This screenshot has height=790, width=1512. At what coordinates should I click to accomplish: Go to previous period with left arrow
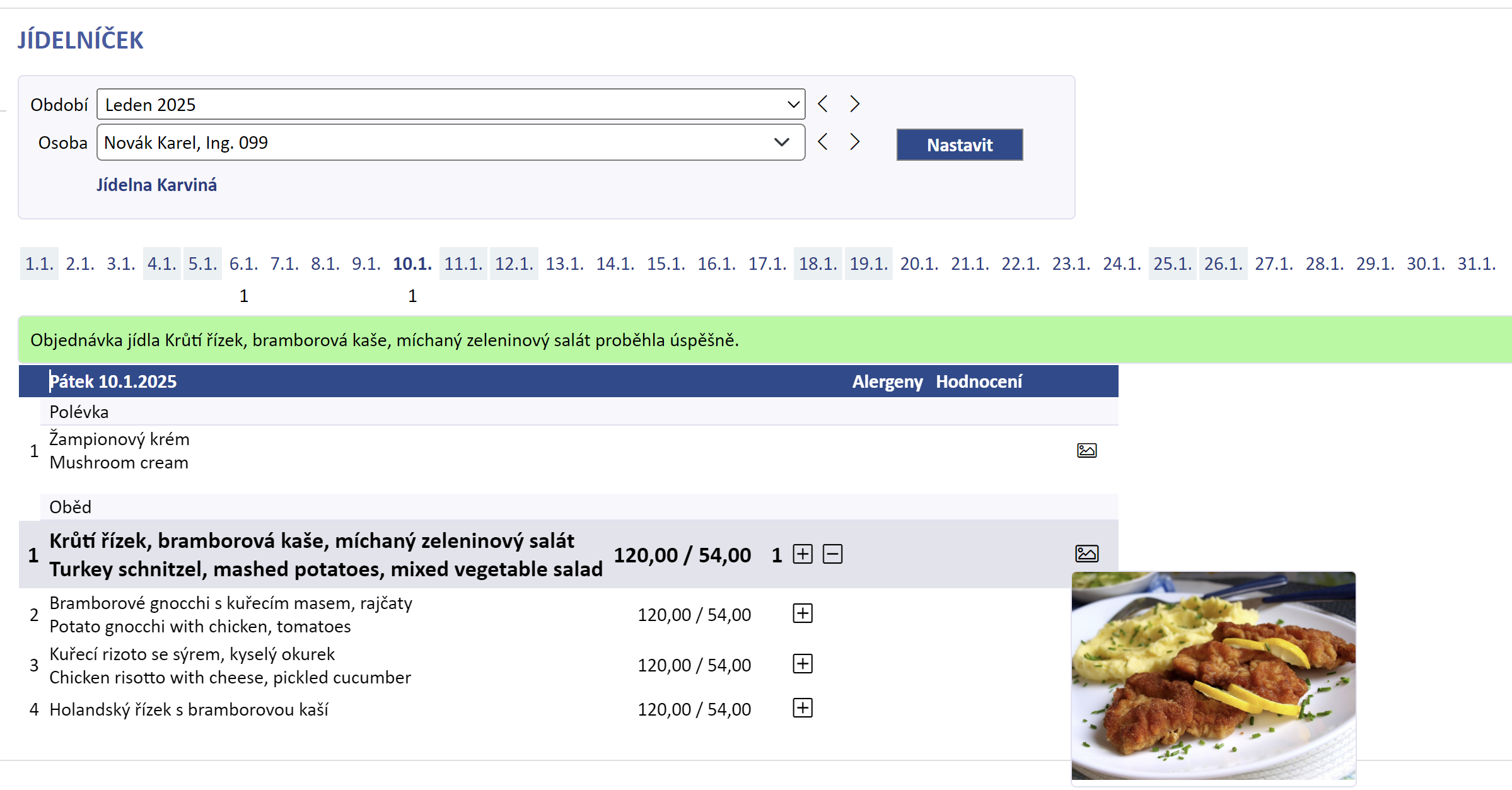tap(823, 103)
